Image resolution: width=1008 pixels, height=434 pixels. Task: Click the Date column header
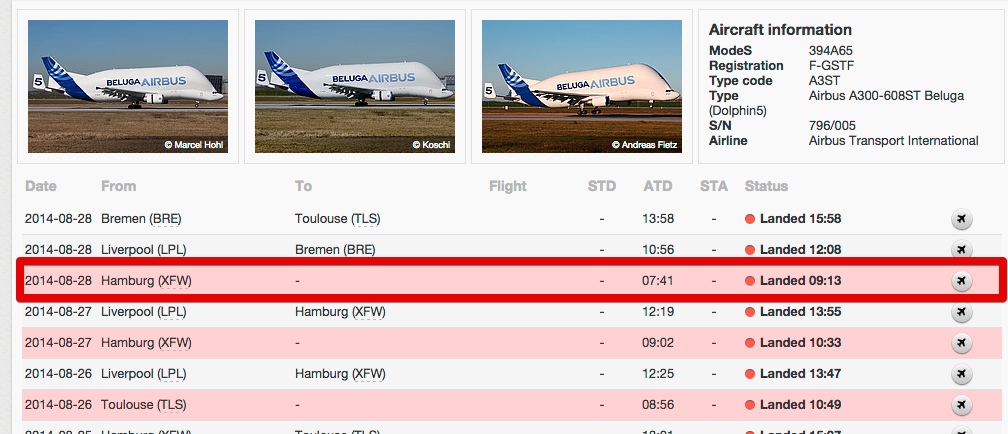click(x=41, y=186)
